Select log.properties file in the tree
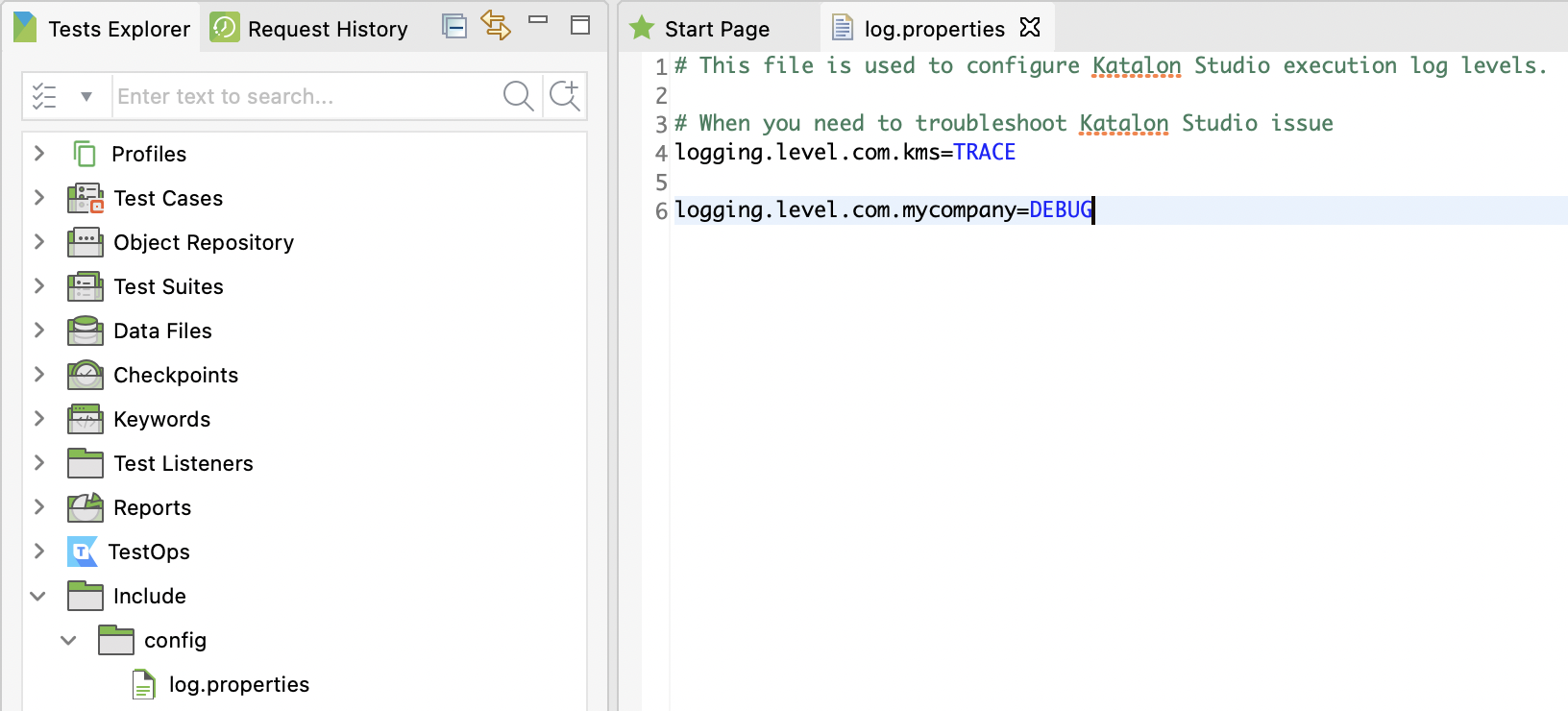Screen dimensions: 1568x711 click(238, 685)
